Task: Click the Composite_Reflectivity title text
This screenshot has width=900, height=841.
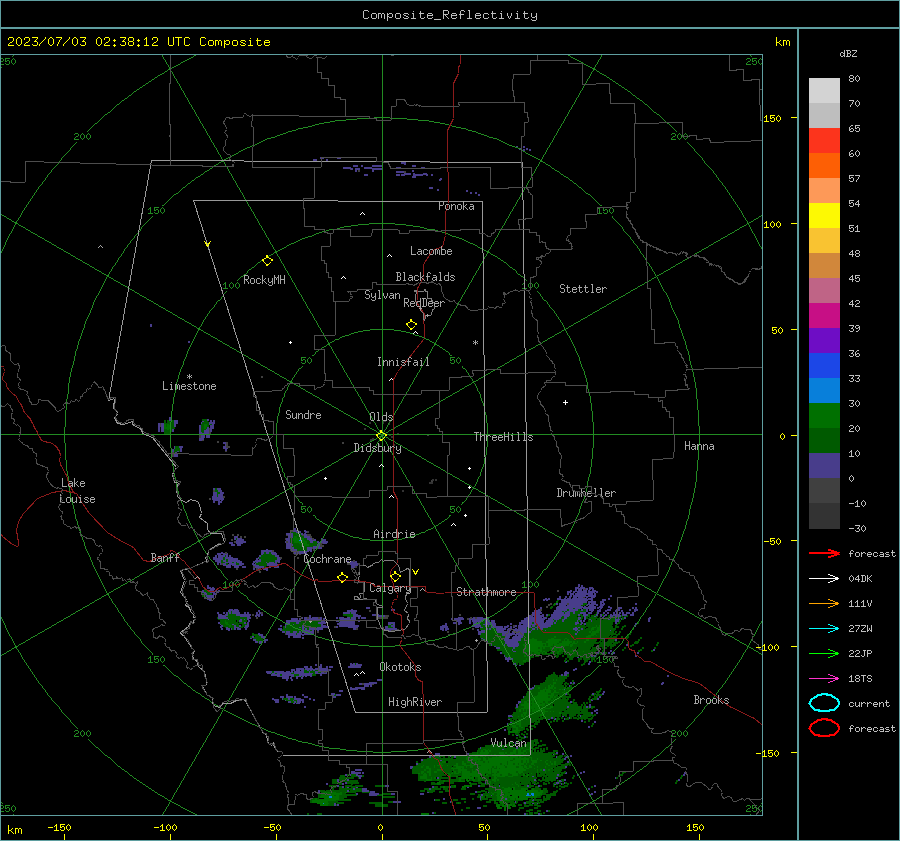Action: point(450,15)
